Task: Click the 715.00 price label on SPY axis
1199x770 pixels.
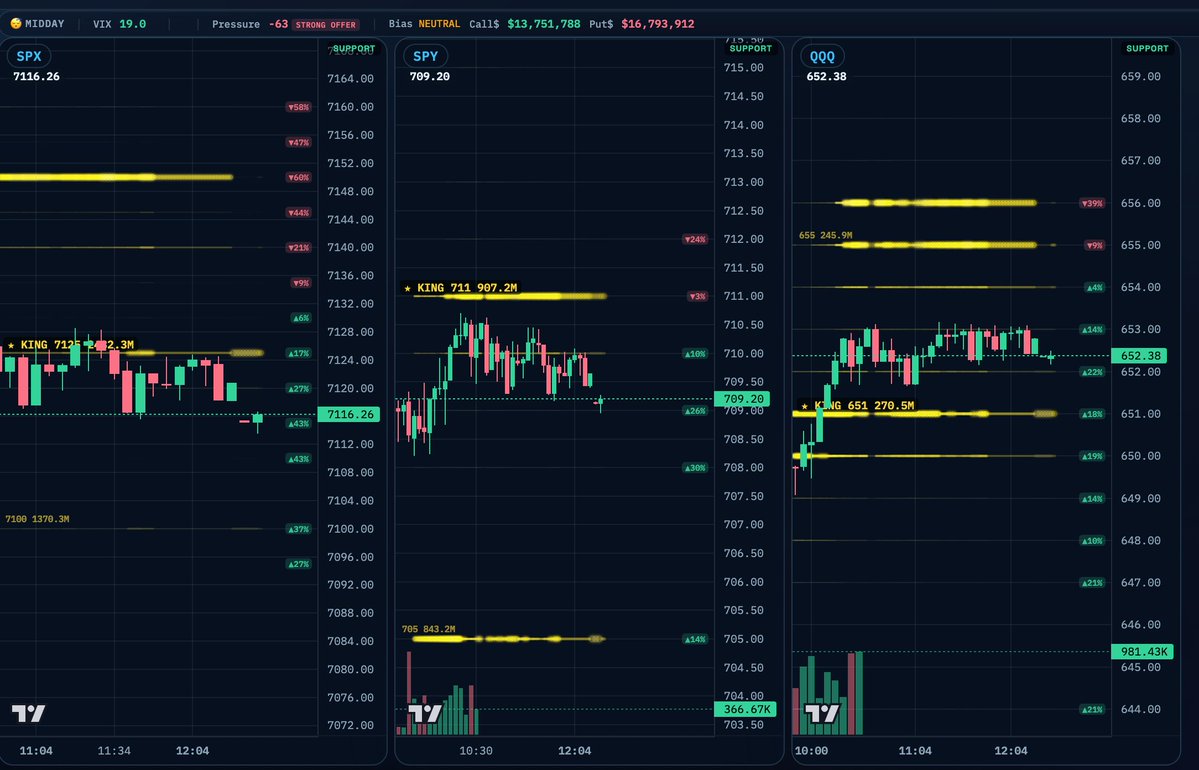Action: click(743, 67)
